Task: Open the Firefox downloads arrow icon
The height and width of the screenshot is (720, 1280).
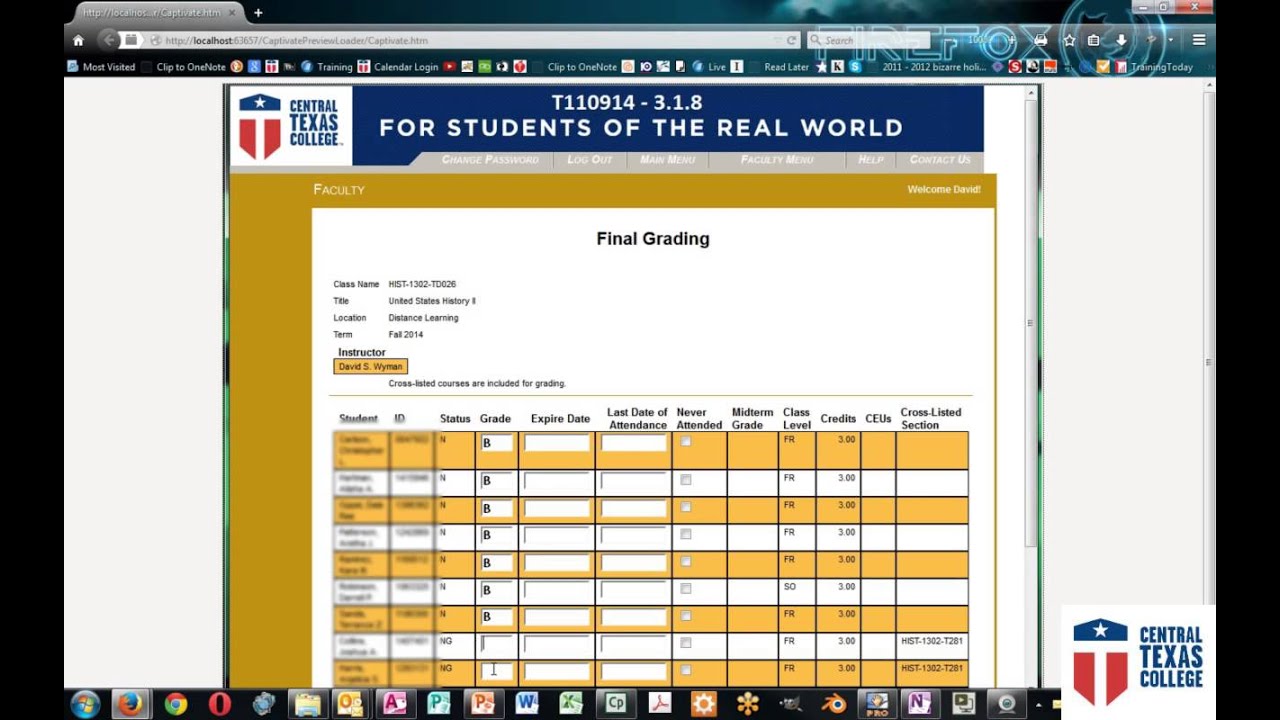Action: 1121,40
